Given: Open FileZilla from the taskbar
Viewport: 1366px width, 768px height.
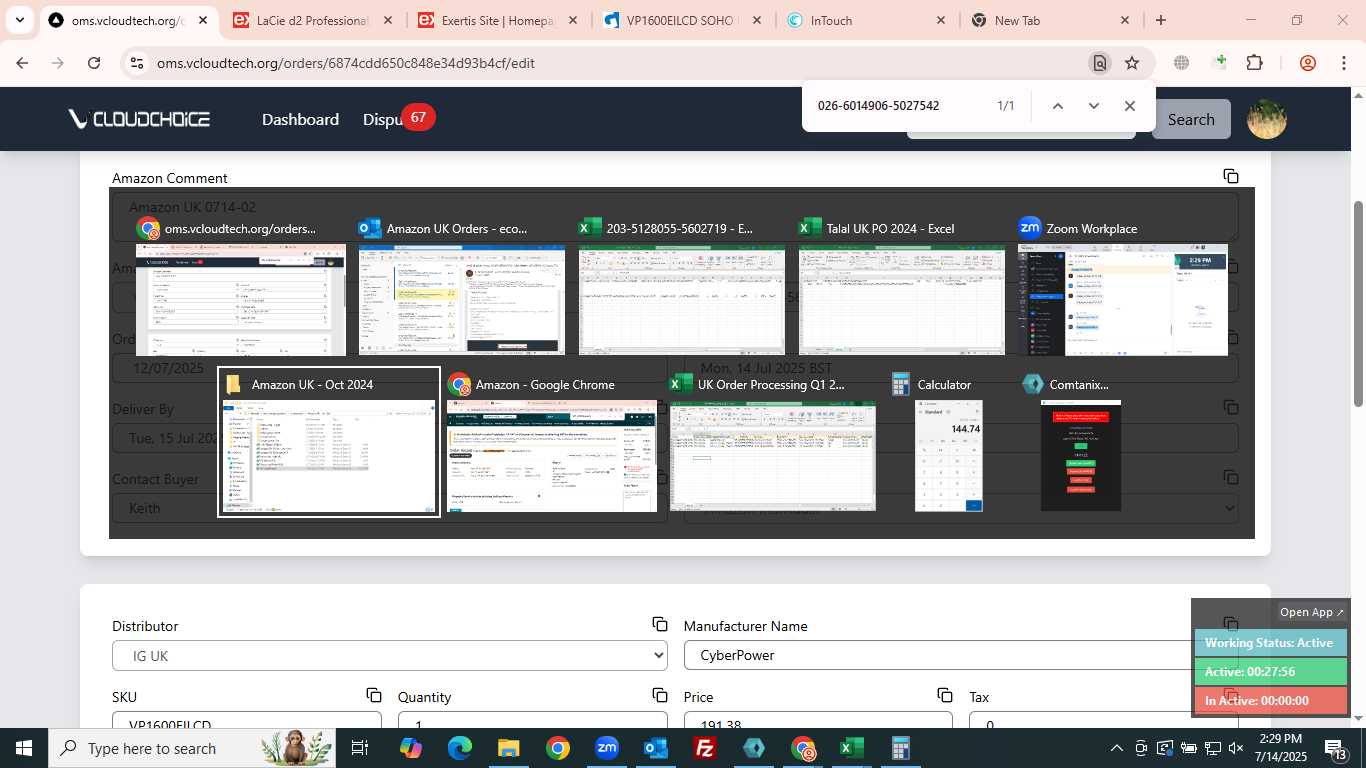Looking at the screenshot, I should click(705, 748).
